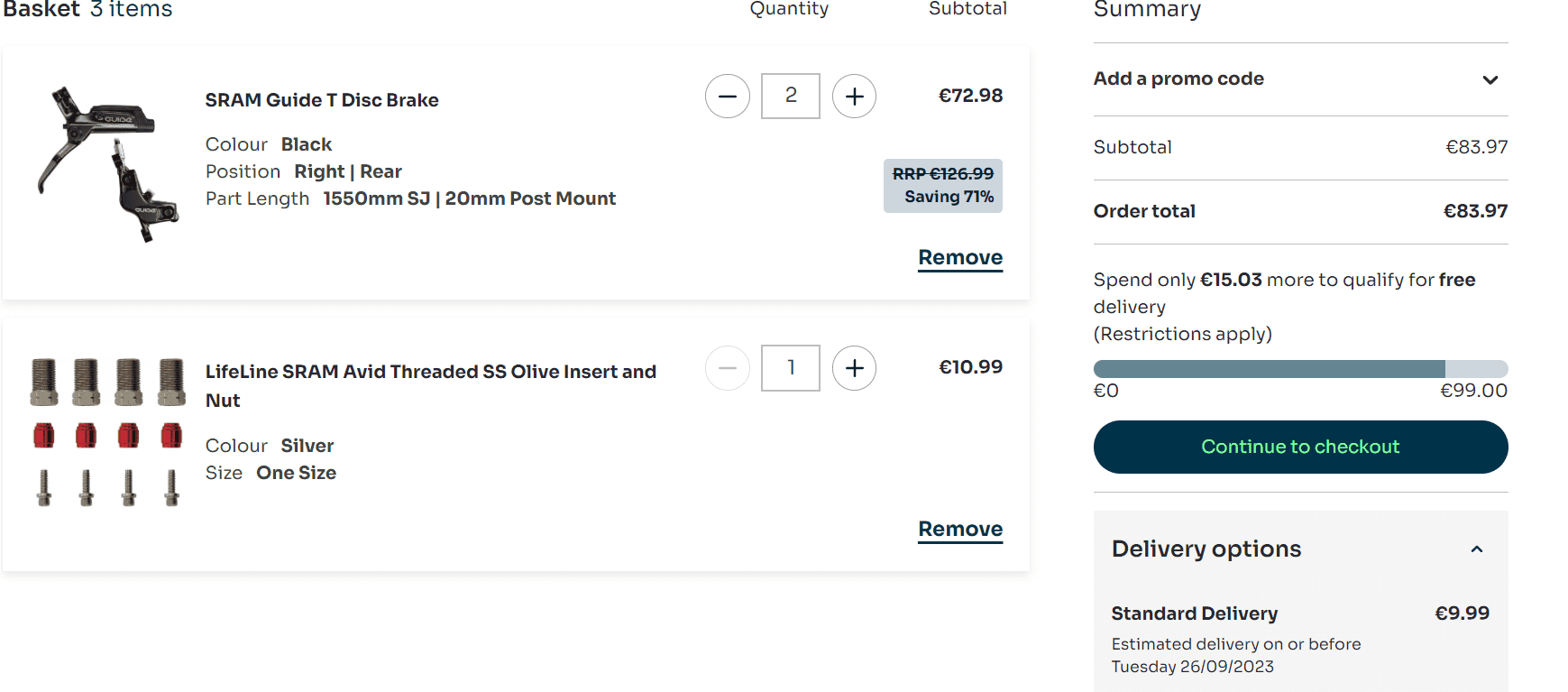
Task: Click Add a promo code label
Action: tap(1178, 79)
